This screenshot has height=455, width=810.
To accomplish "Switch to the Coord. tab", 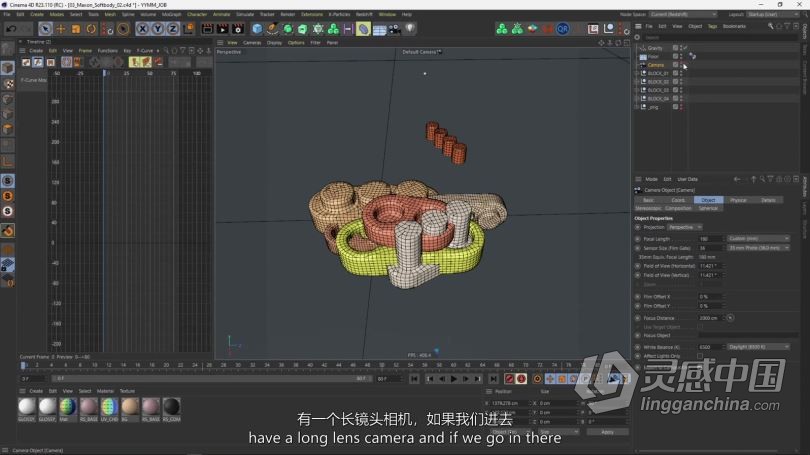I will point(678,200).
